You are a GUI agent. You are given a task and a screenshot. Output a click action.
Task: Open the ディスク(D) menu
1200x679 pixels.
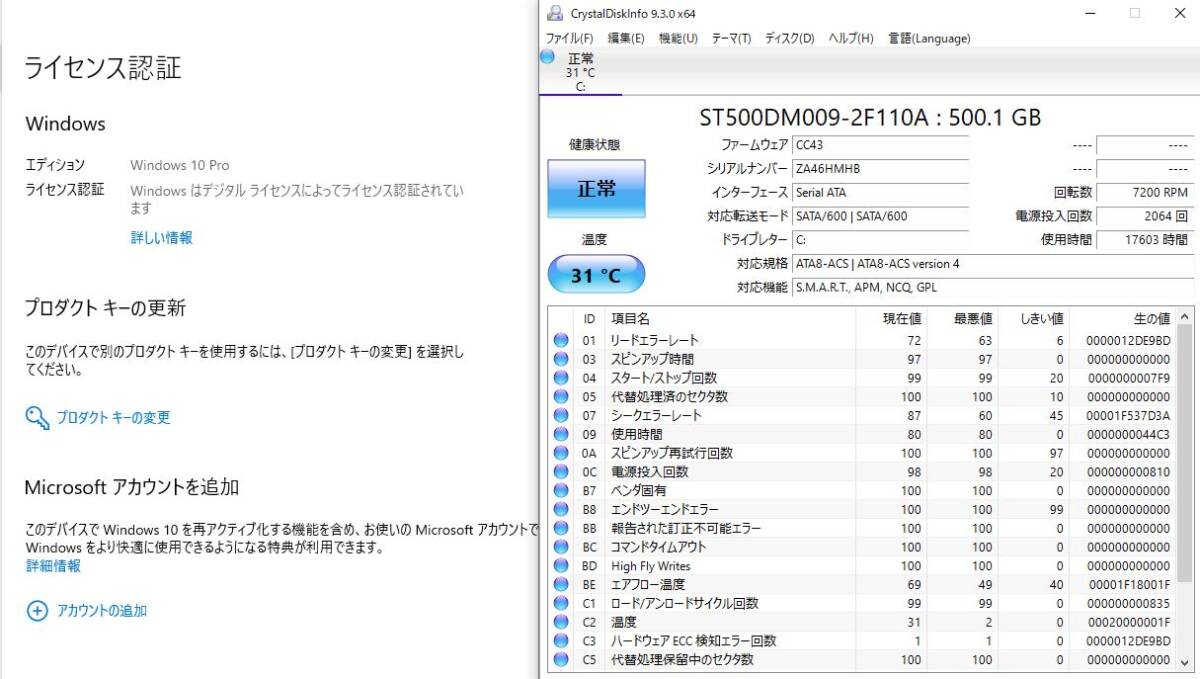point(790,38)
